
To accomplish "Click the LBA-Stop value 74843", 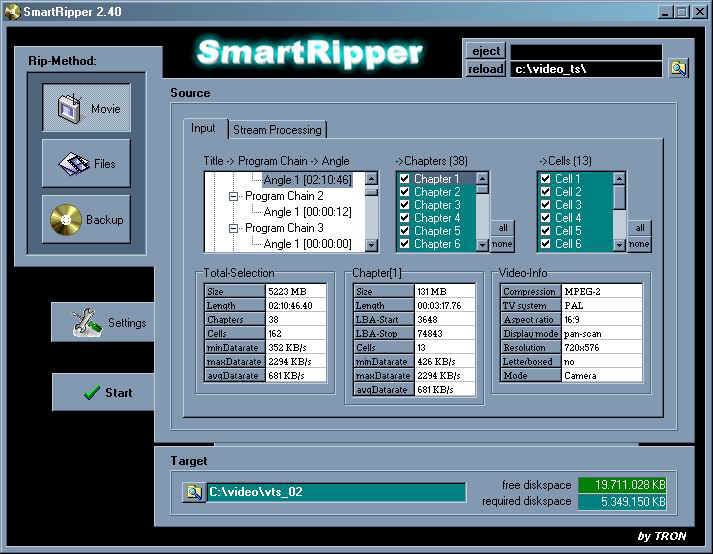I will (445, 334).
